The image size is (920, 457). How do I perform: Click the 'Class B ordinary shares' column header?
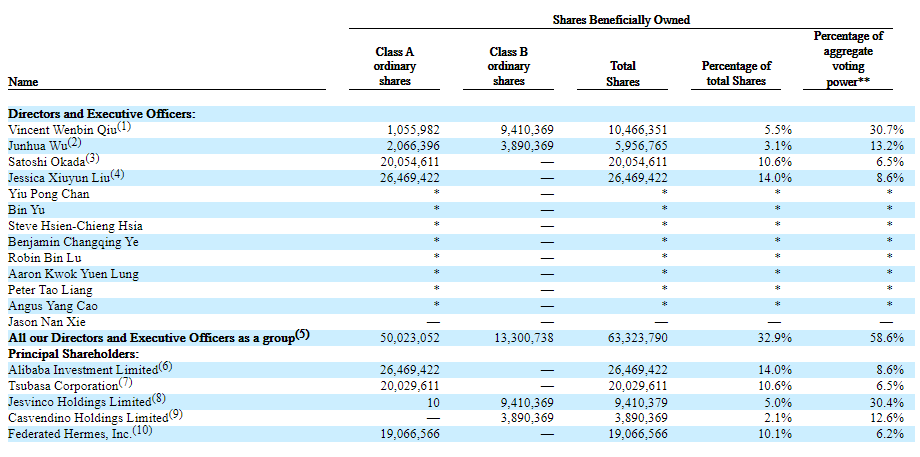[509, 66]
